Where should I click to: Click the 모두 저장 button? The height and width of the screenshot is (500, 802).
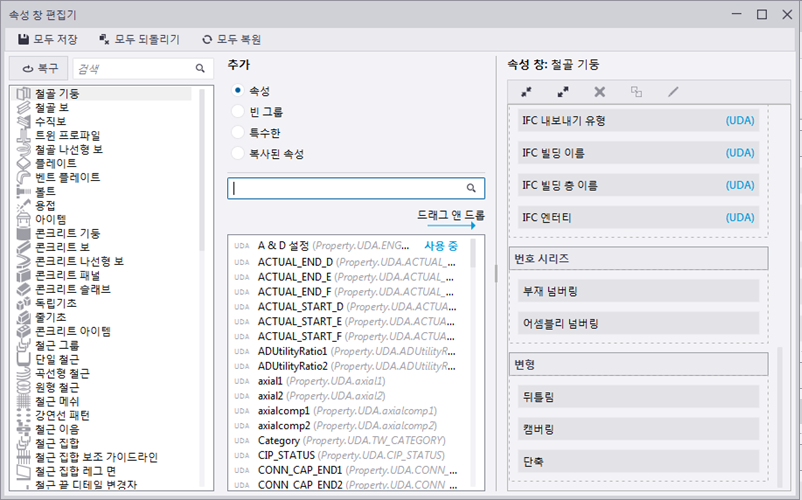(x=48, y=40)
